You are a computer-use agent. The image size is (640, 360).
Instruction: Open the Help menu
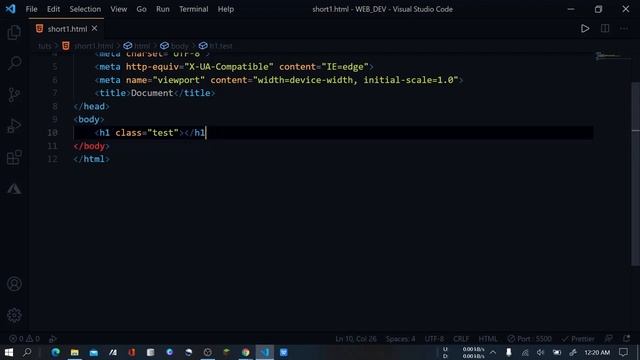(x=225, y=9)
